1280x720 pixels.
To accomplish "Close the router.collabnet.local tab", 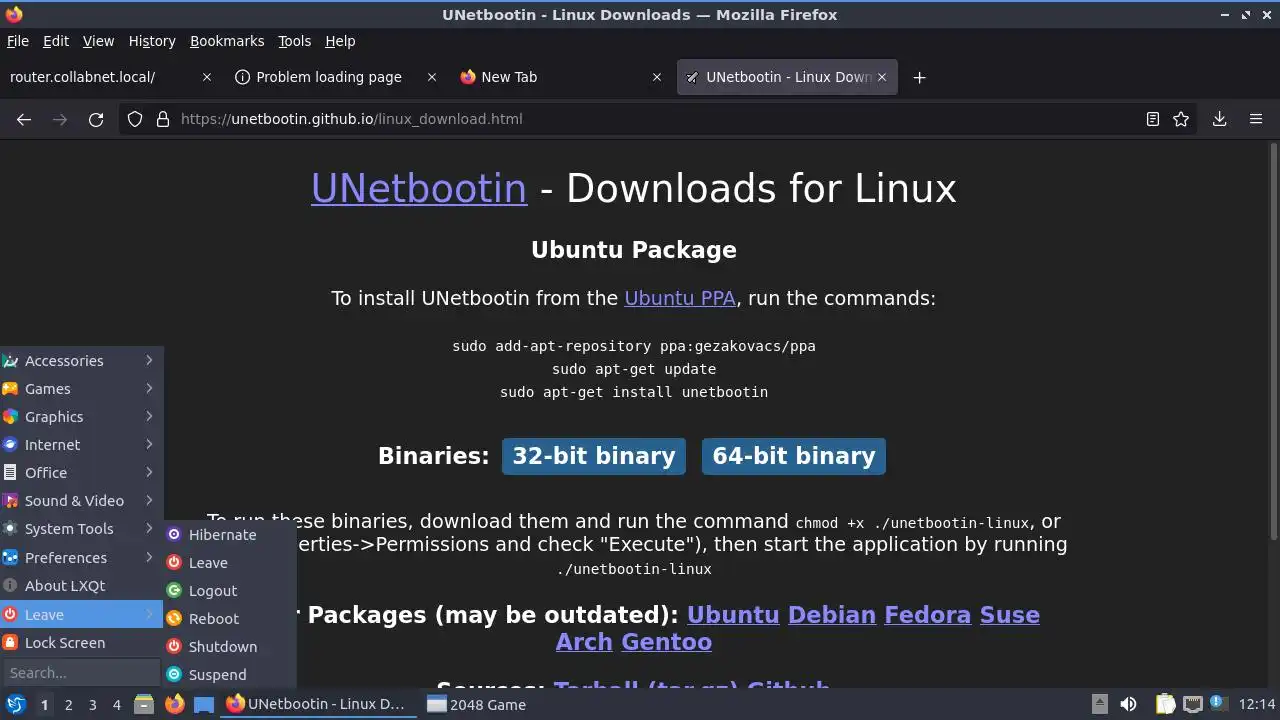I will click(207, 77).
